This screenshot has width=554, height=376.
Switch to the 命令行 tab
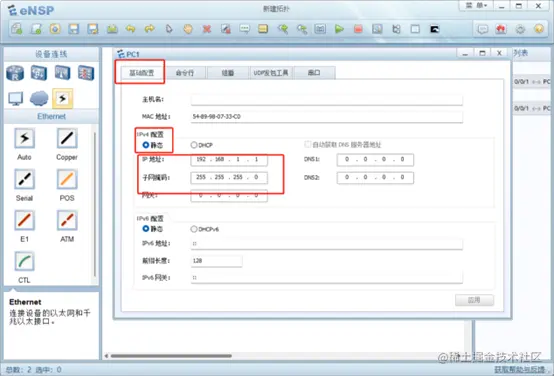[185, 73]
